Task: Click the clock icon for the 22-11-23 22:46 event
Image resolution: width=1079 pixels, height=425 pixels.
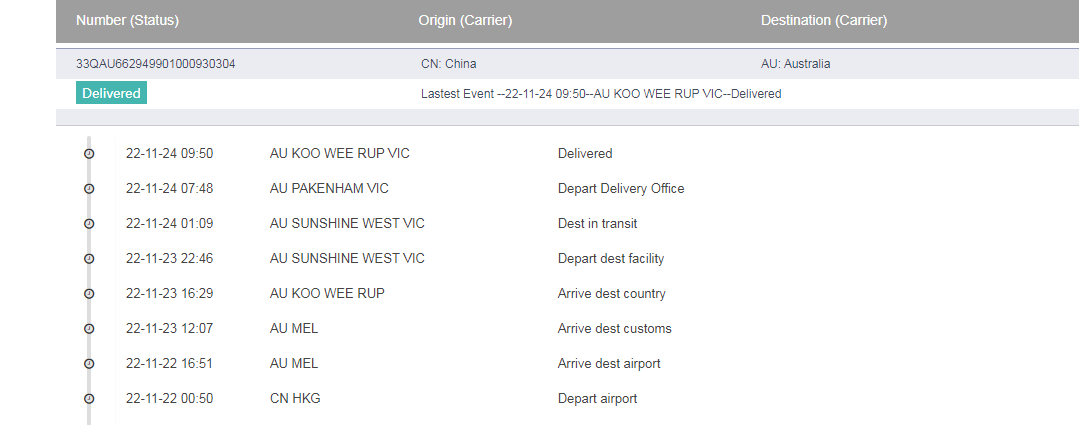Action: pos(89,259)
